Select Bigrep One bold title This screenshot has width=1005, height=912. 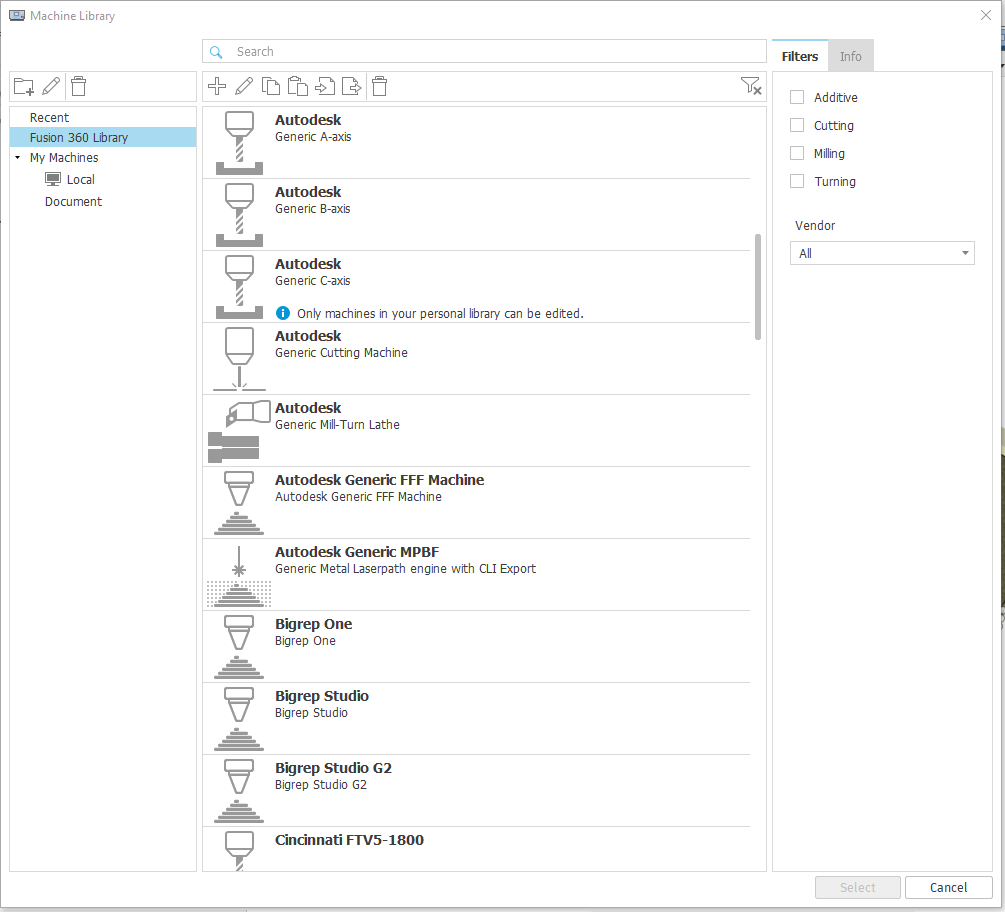click(x=313, y=624)
